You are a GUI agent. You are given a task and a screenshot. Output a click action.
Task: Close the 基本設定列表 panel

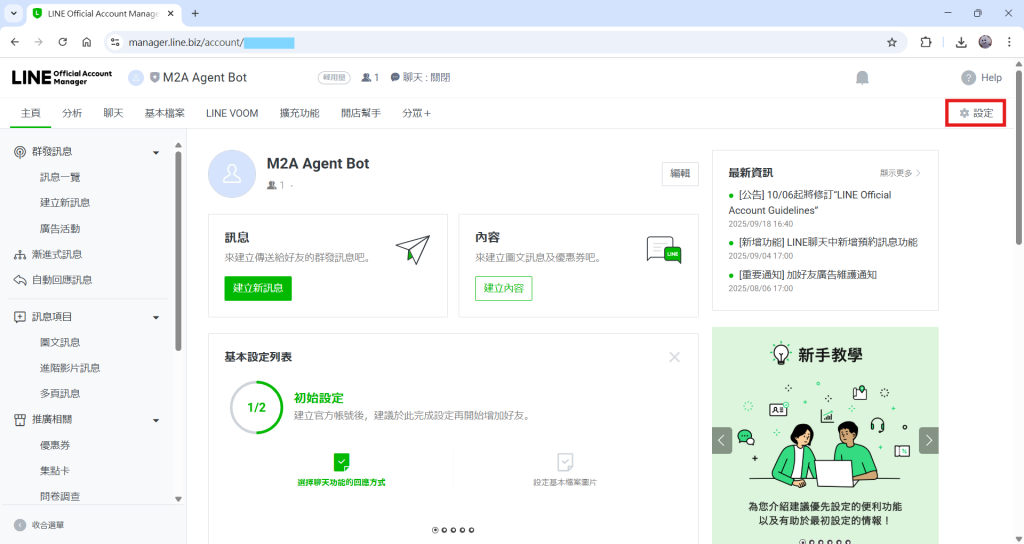point(675,357)
